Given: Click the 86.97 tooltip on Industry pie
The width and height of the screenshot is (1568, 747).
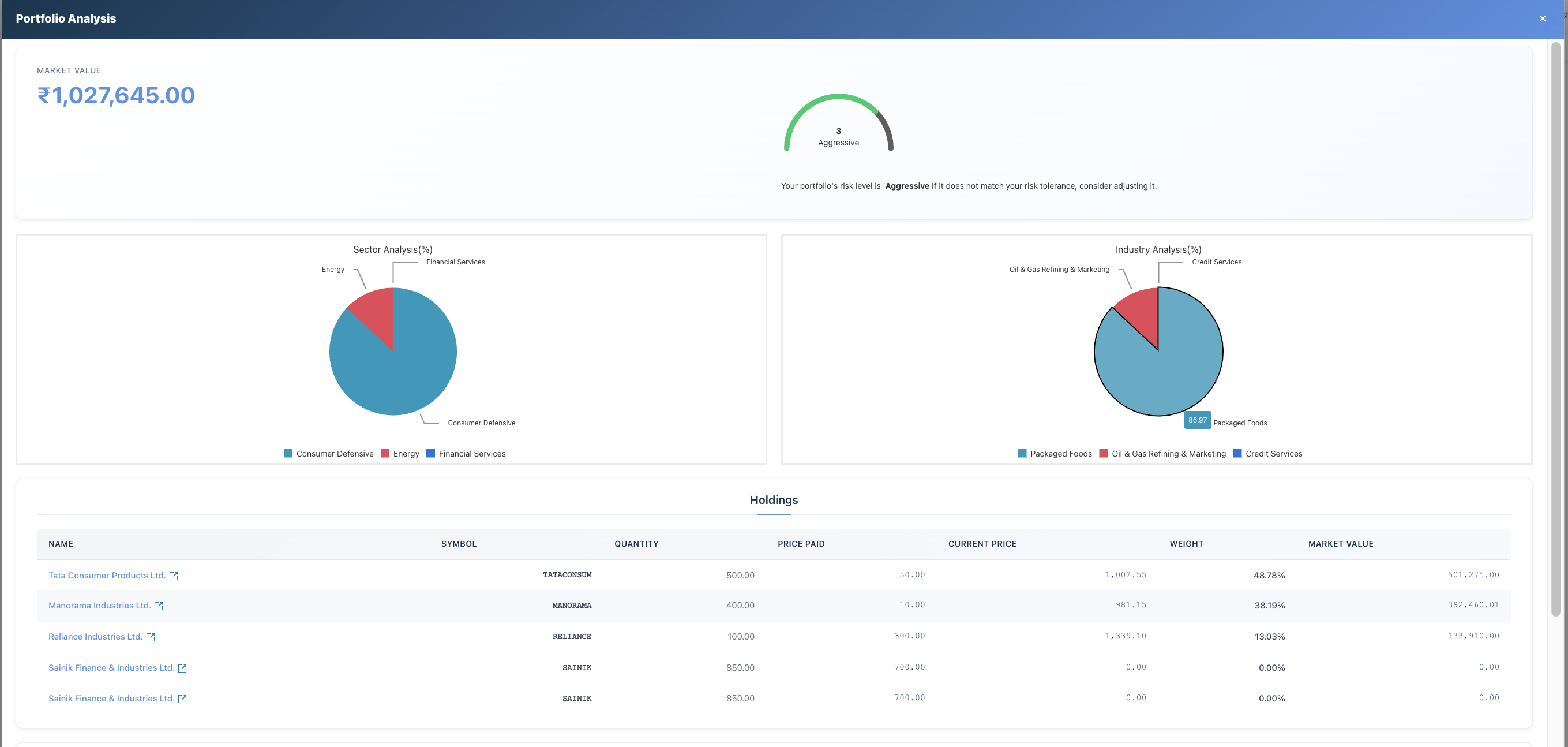Looking at the screenshot, I should 1196,420.
